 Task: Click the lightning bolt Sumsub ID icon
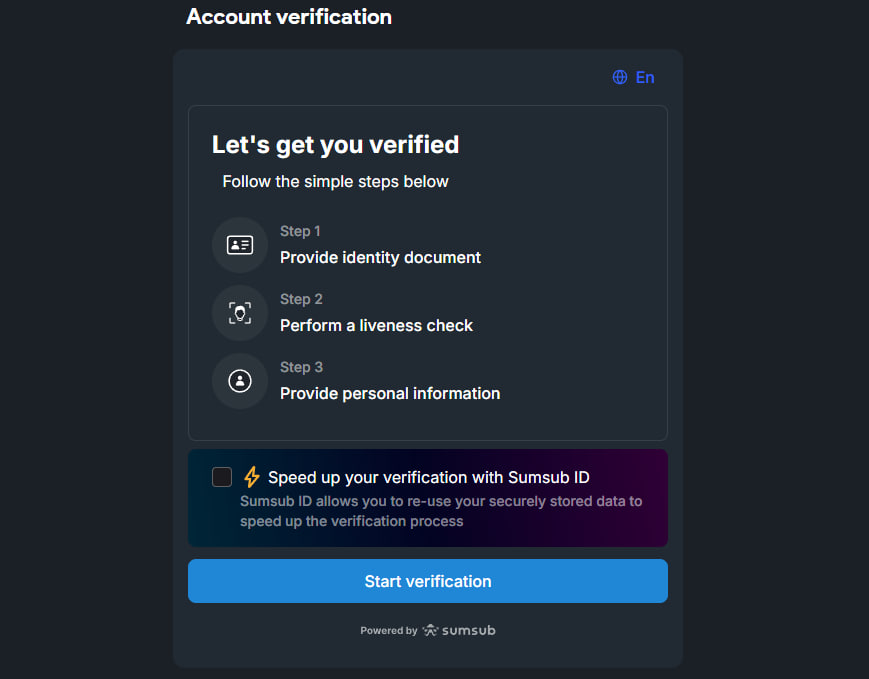(x=252, y=477)
